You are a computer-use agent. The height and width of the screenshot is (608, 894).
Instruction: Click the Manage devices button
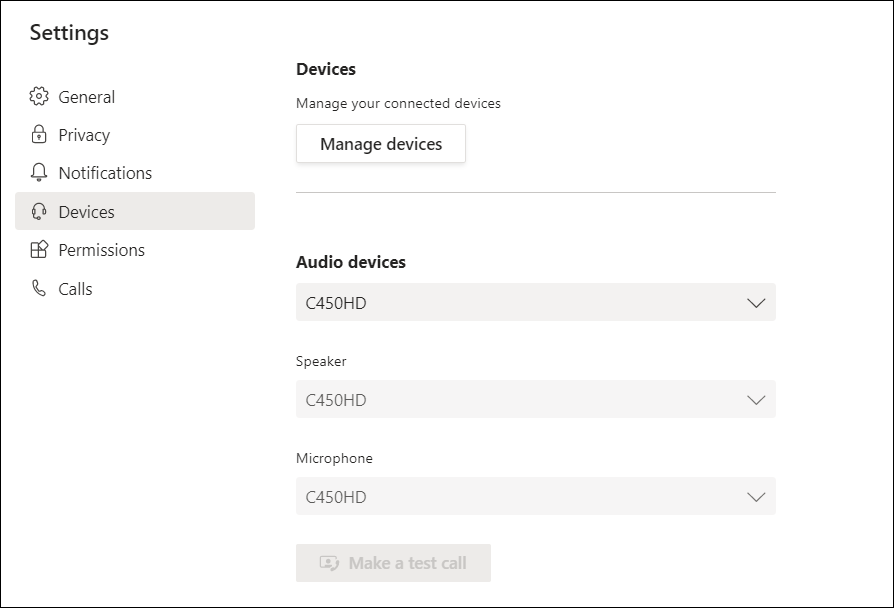(x=381, y=144)
